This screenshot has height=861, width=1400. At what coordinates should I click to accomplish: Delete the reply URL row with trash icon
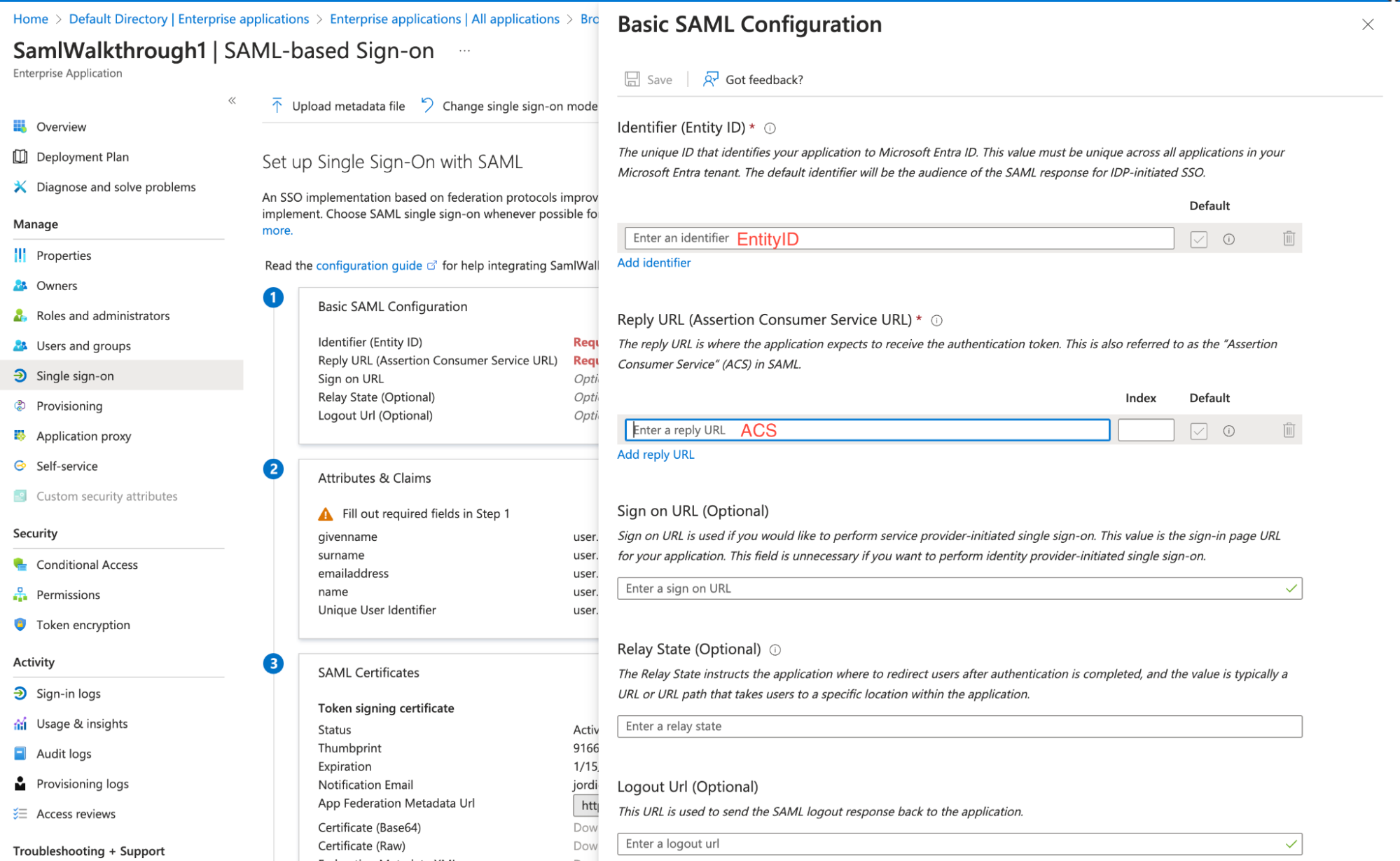pyautogui.click(x=1289, y=430)
